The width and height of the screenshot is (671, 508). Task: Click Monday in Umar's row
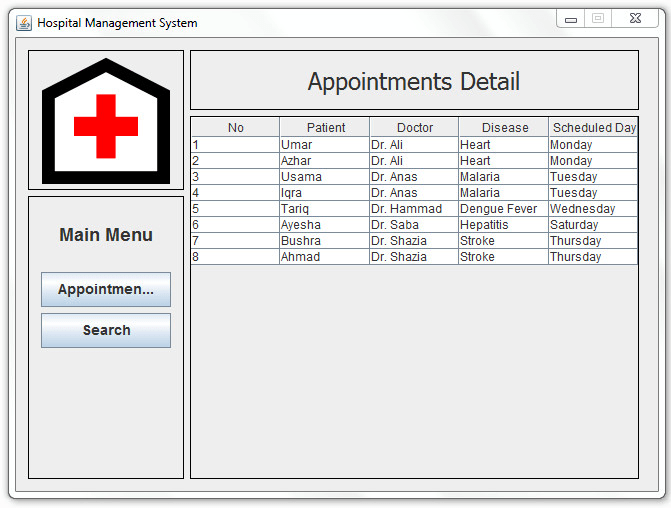tap(593, 145)
